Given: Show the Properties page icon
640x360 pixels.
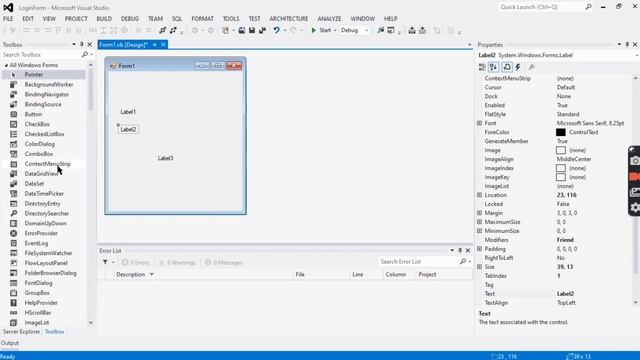Looking at the screenshot, I should [x=507, y=67].
